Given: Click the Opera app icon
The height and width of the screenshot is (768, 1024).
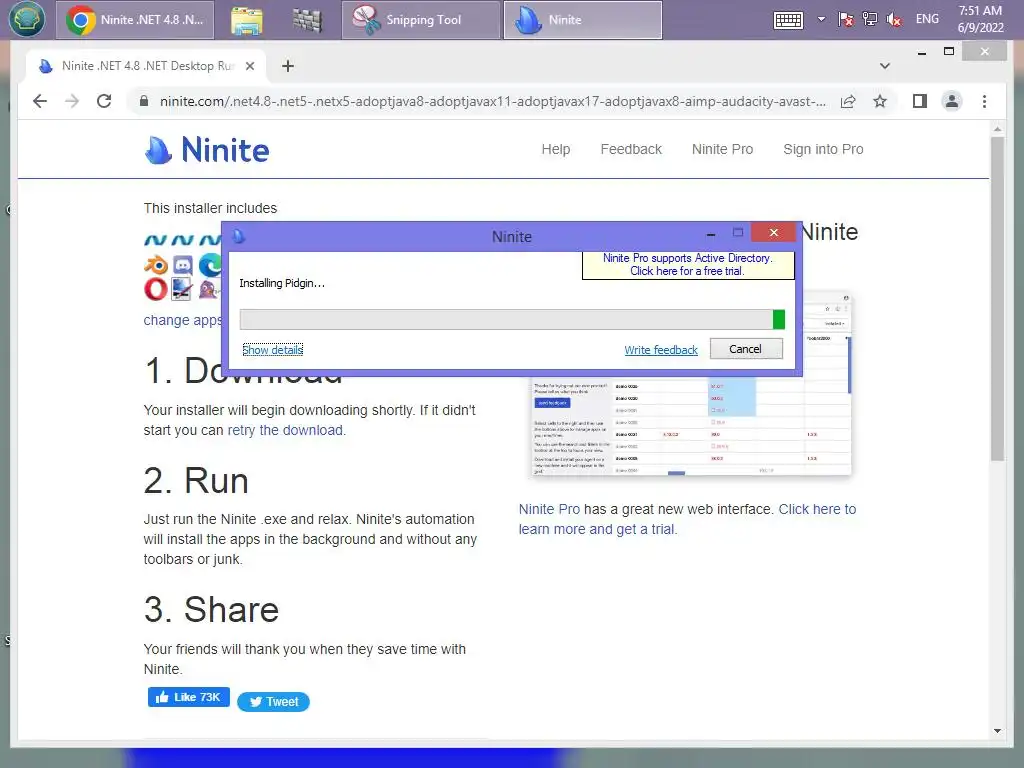Looking at the screenshot, I should (x=155, y=289).
